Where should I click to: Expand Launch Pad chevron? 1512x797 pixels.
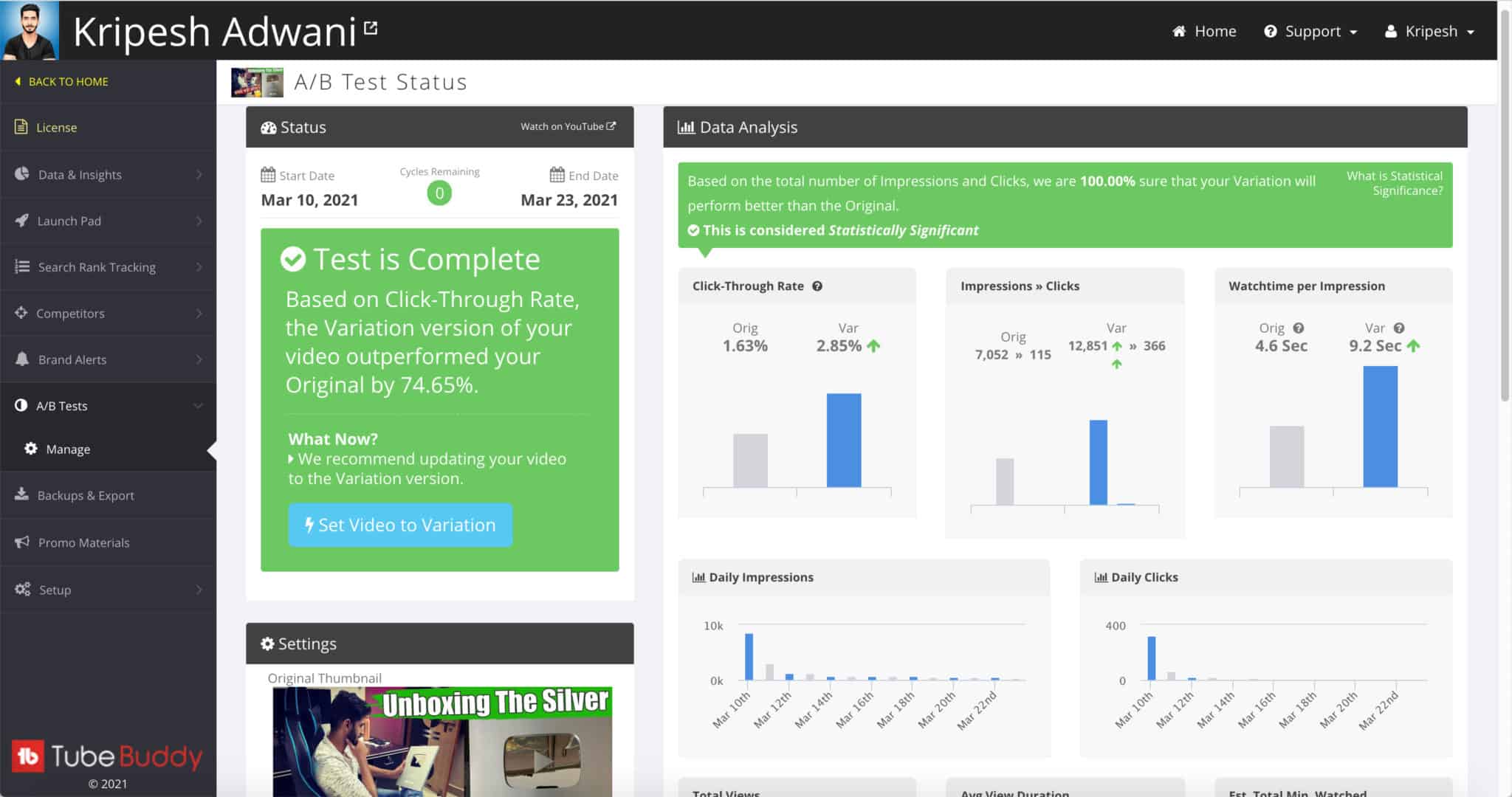click(x=199, y=221)
